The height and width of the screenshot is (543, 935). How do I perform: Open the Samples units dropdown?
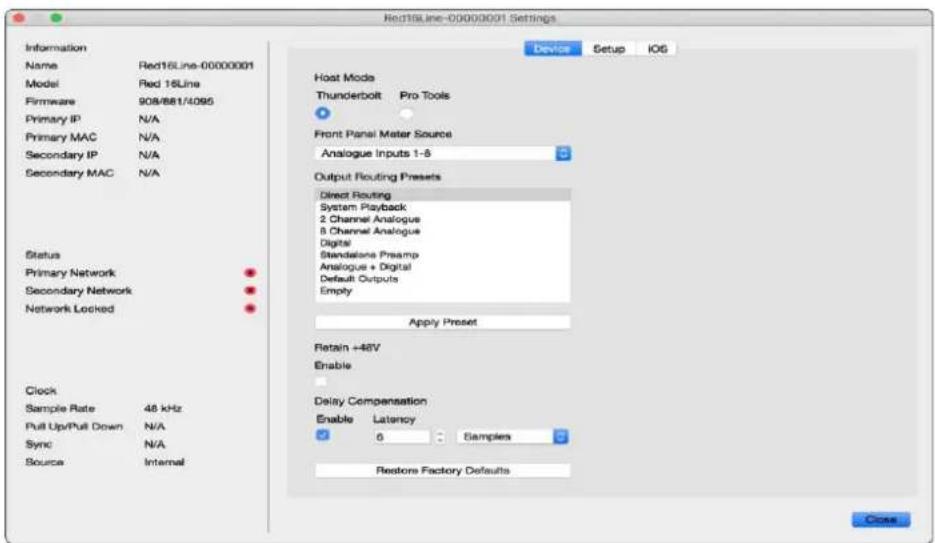pyautogui.click(x=513, y=437)
